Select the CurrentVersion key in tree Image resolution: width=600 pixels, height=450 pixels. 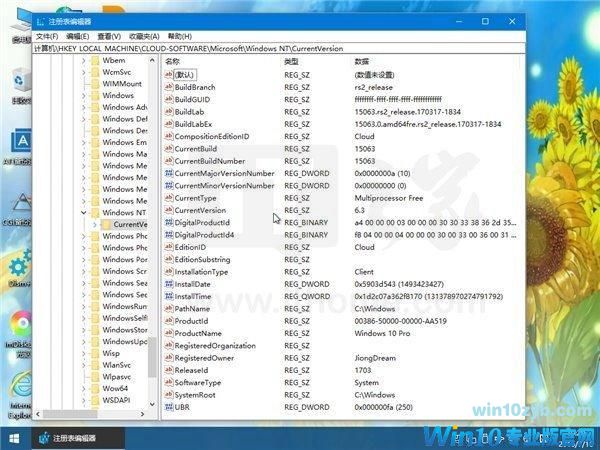pyautogui.click(x=129, y=224)
